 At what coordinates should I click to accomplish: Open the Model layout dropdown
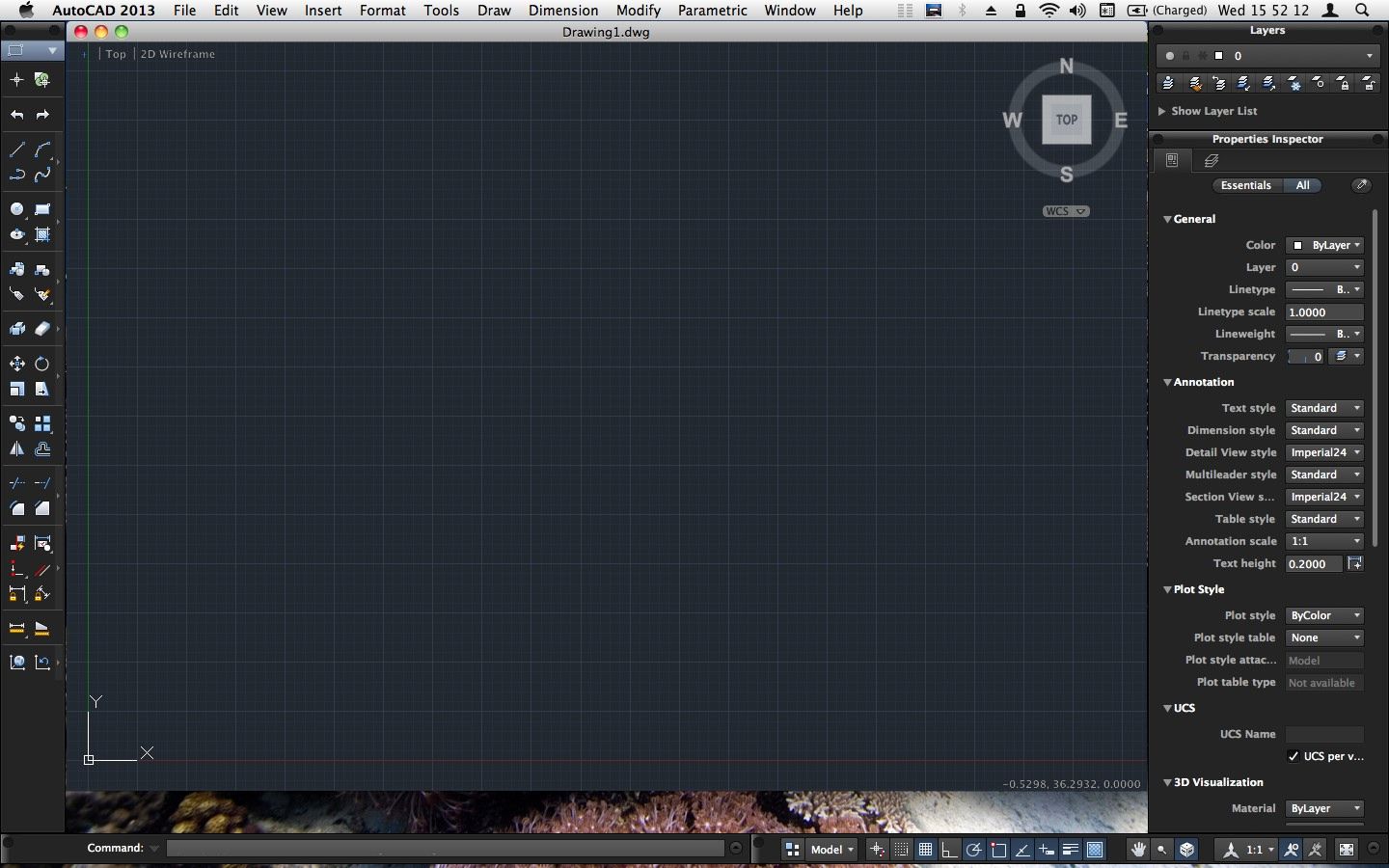[831, 850]
